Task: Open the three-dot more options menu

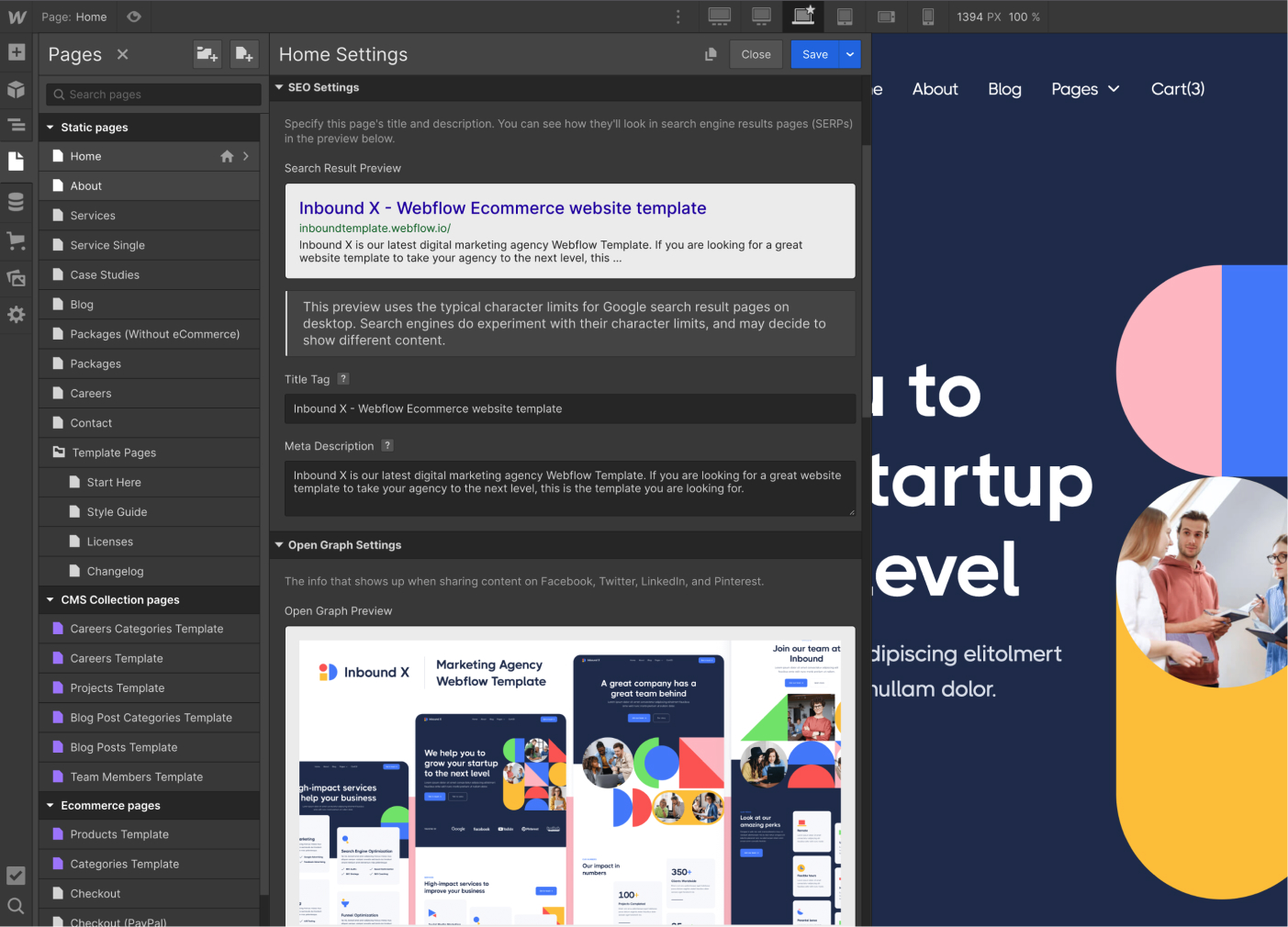Action: (678, 17)
